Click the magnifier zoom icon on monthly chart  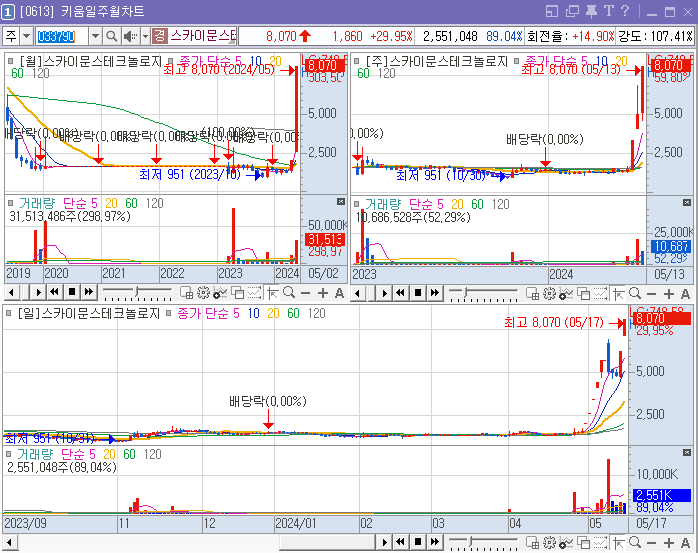[x=289, y=293]
